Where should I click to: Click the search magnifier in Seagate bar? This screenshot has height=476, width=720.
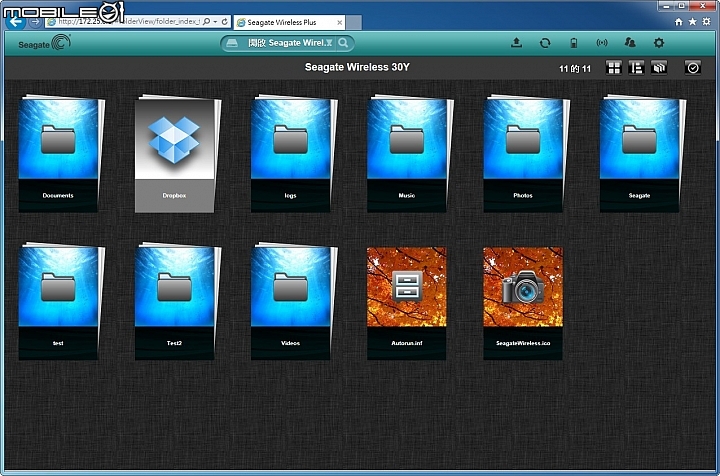(x=343, y=43)
